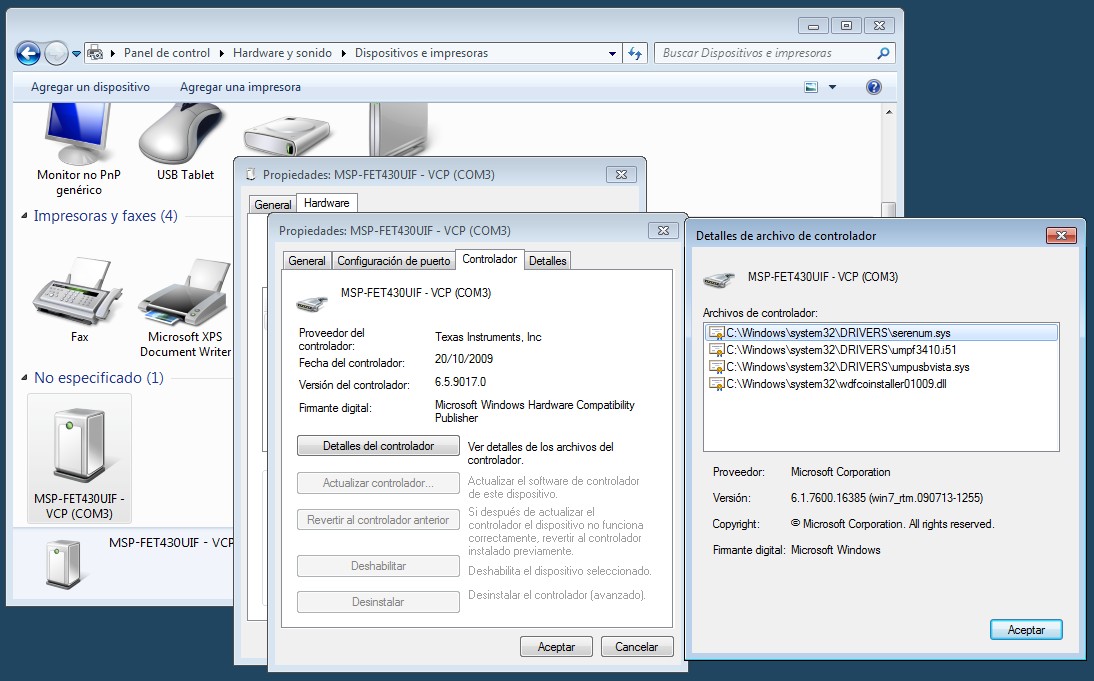Click the scroll up arrow of devices list

[x=889, y=112]
